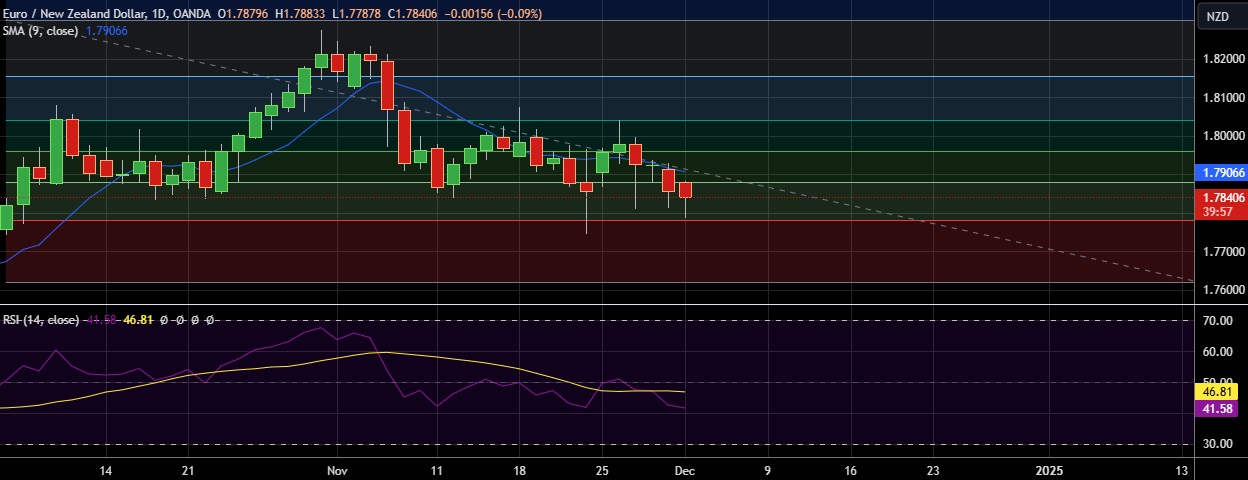This screenshot has width=1248, height=480.
Task: Open the NZD currency selector
Action: tap(1217, 16)
